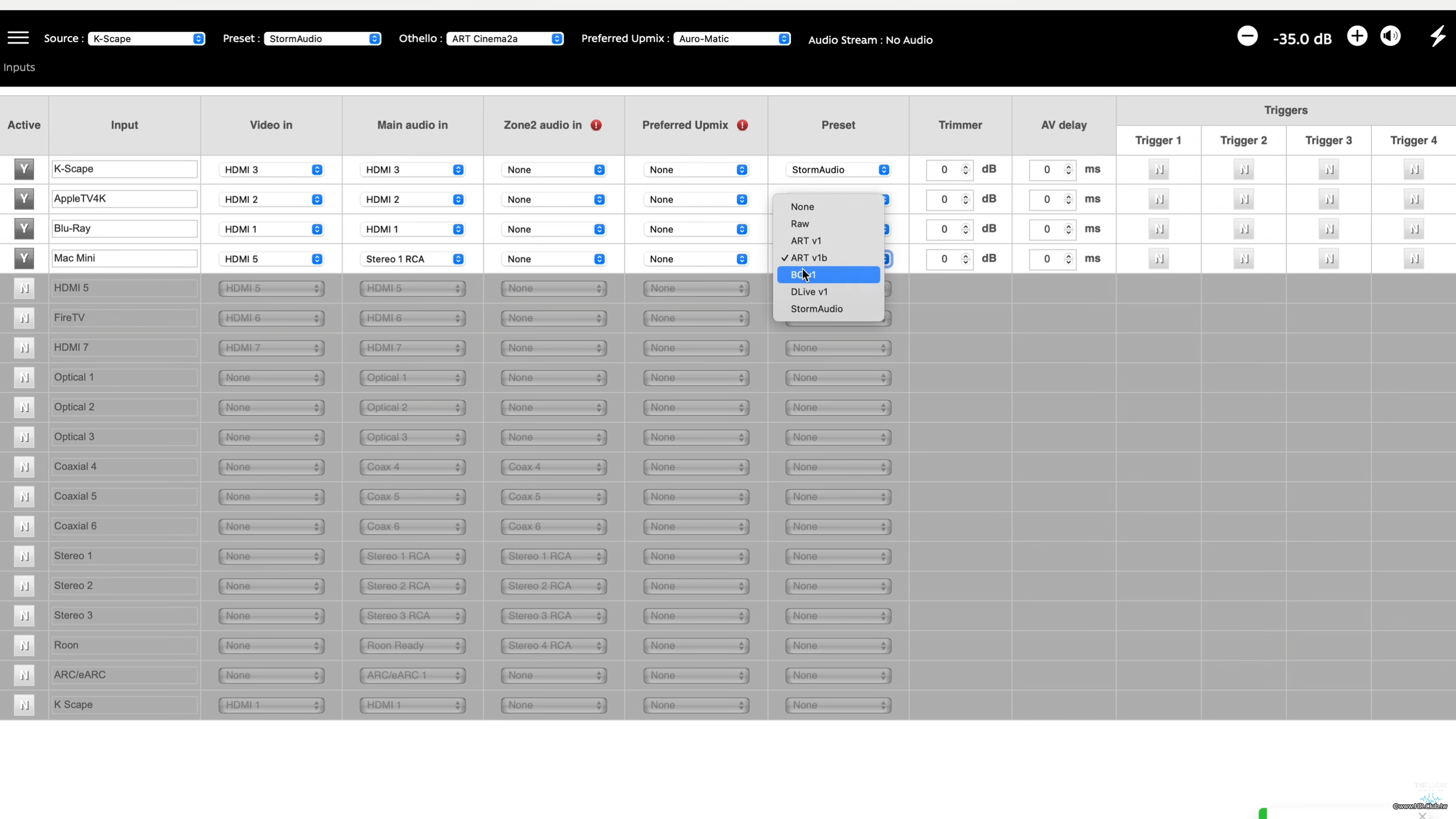Image resolution: width=1456 pixels, height=819 pixels.
Task: Click Zone2 audio in warning icon
Action: (596, 126)
